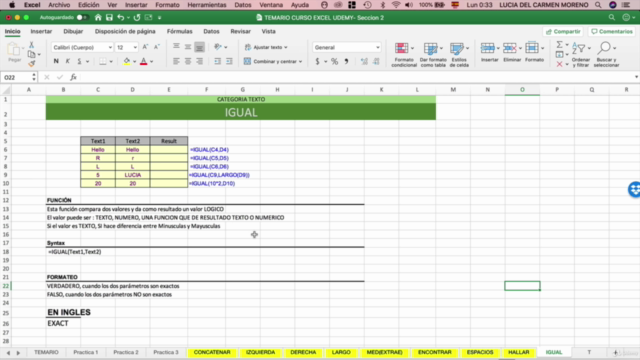The width and height of the screenshot is (640, 360).
Task: Redo the last action
Action: pyautogui.click(x=137, y=18)
